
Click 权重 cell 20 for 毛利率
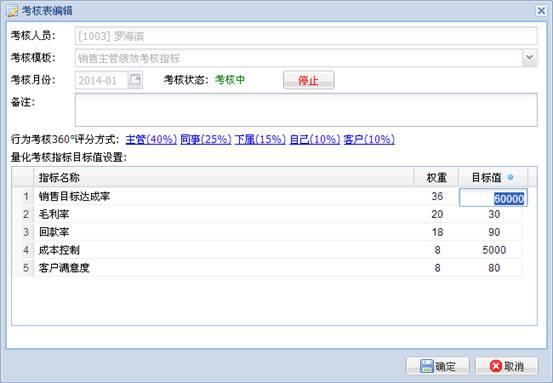coord(437,214)
